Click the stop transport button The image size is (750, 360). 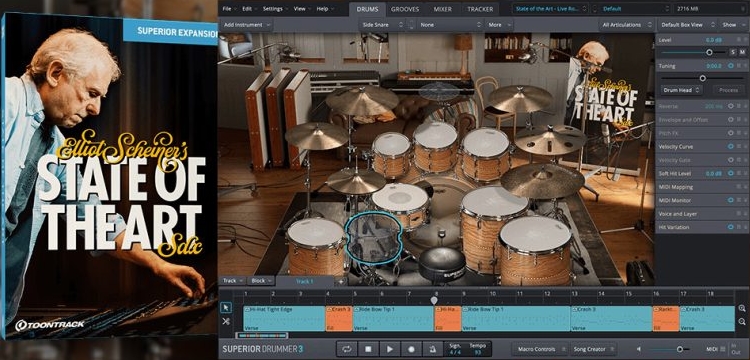(369, 349)
